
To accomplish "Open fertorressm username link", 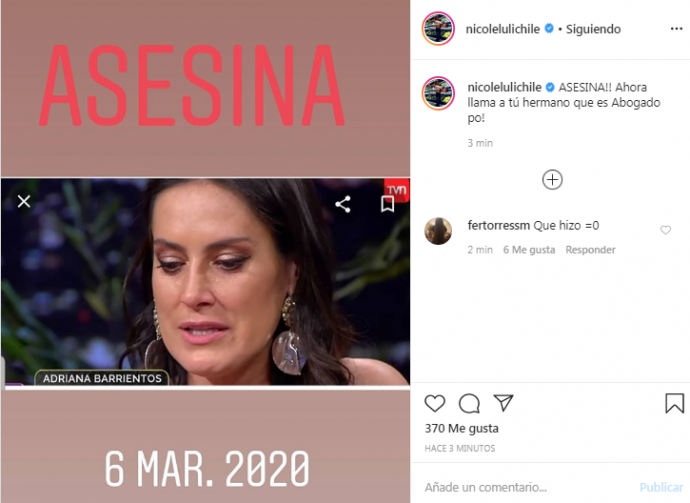I will tap(499, 225).
